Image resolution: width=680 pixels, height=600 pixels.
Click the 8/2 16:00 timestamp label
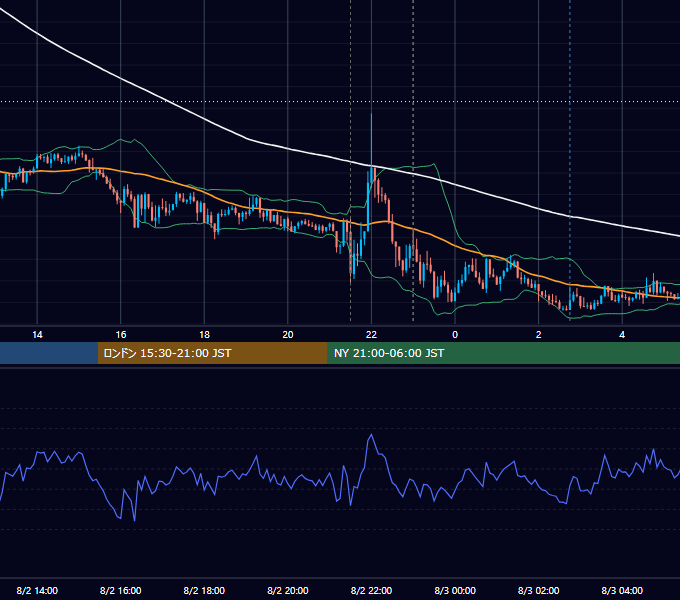click(x=121, y=590)
